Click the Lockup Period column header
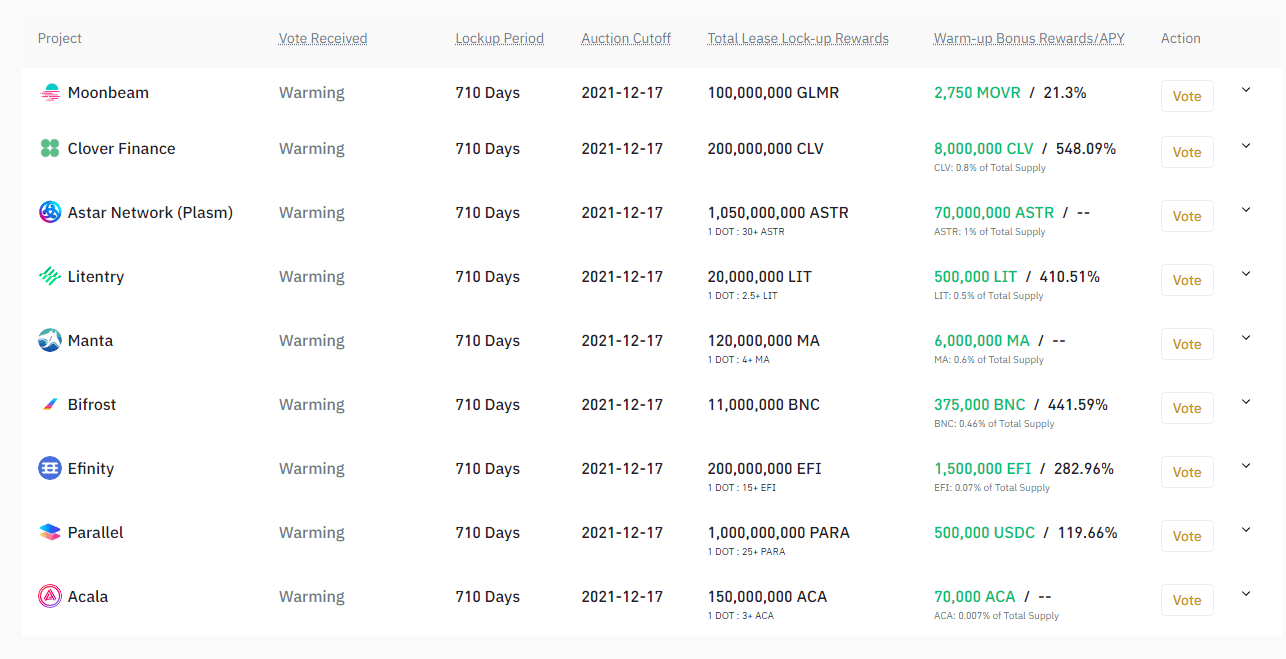 click(499, 39)
